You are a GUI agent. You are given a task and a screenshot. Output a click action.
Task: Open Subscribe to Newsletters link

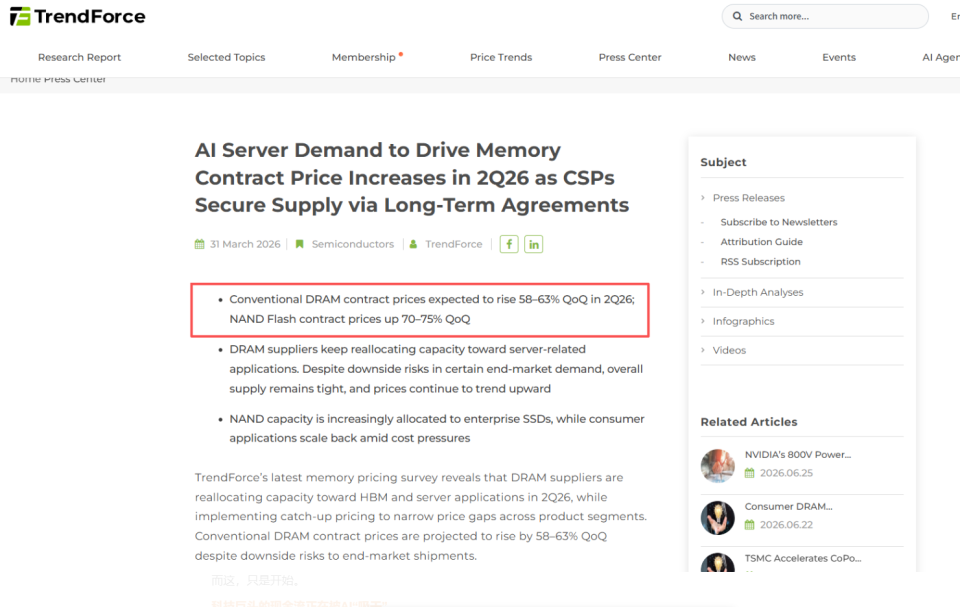pos(779,222)
